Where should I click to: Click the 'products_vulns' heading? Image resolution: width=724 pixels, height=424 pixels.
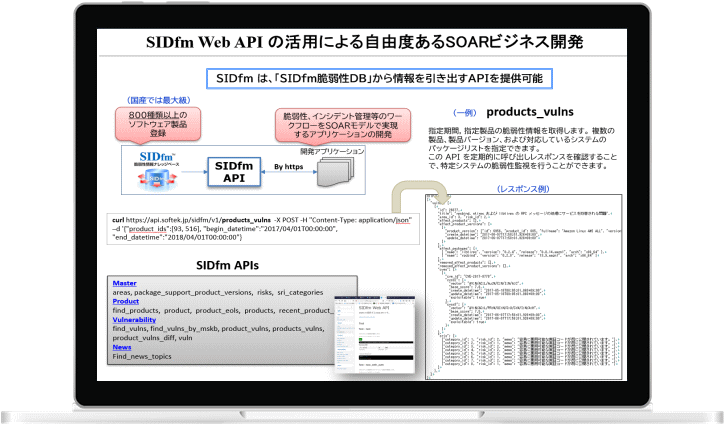click(530, 112)
